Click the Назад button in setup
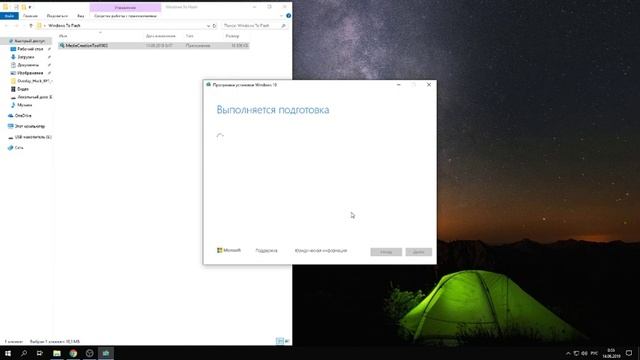 (386, 252)
